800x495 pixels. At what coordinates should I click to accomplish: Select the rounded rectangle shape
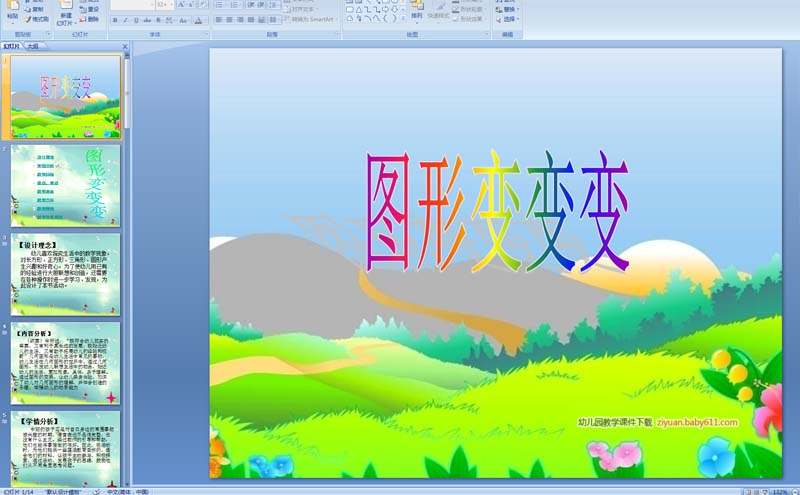coord(351,9)
